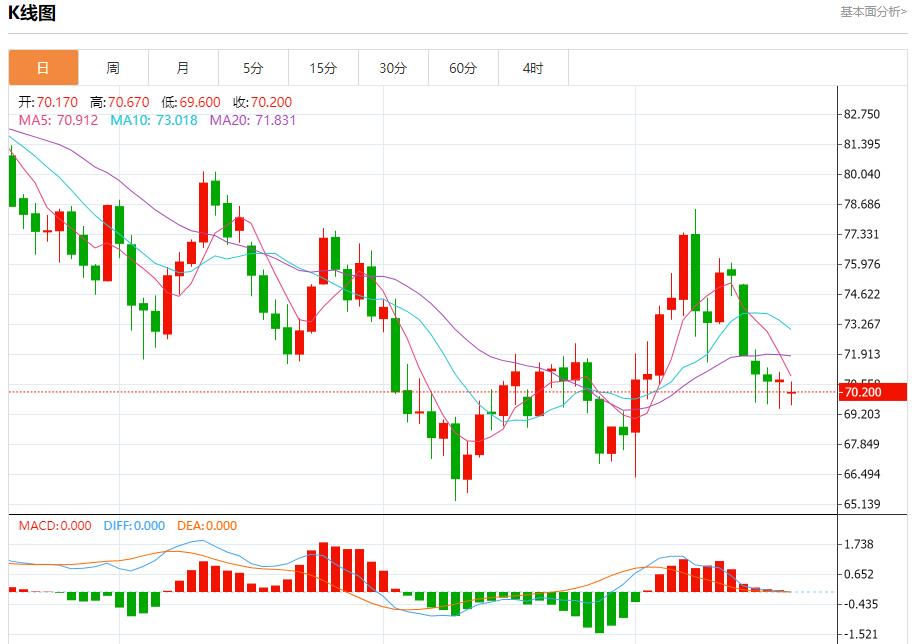Select the 日 daily chart tab

[x=43, y=68]
